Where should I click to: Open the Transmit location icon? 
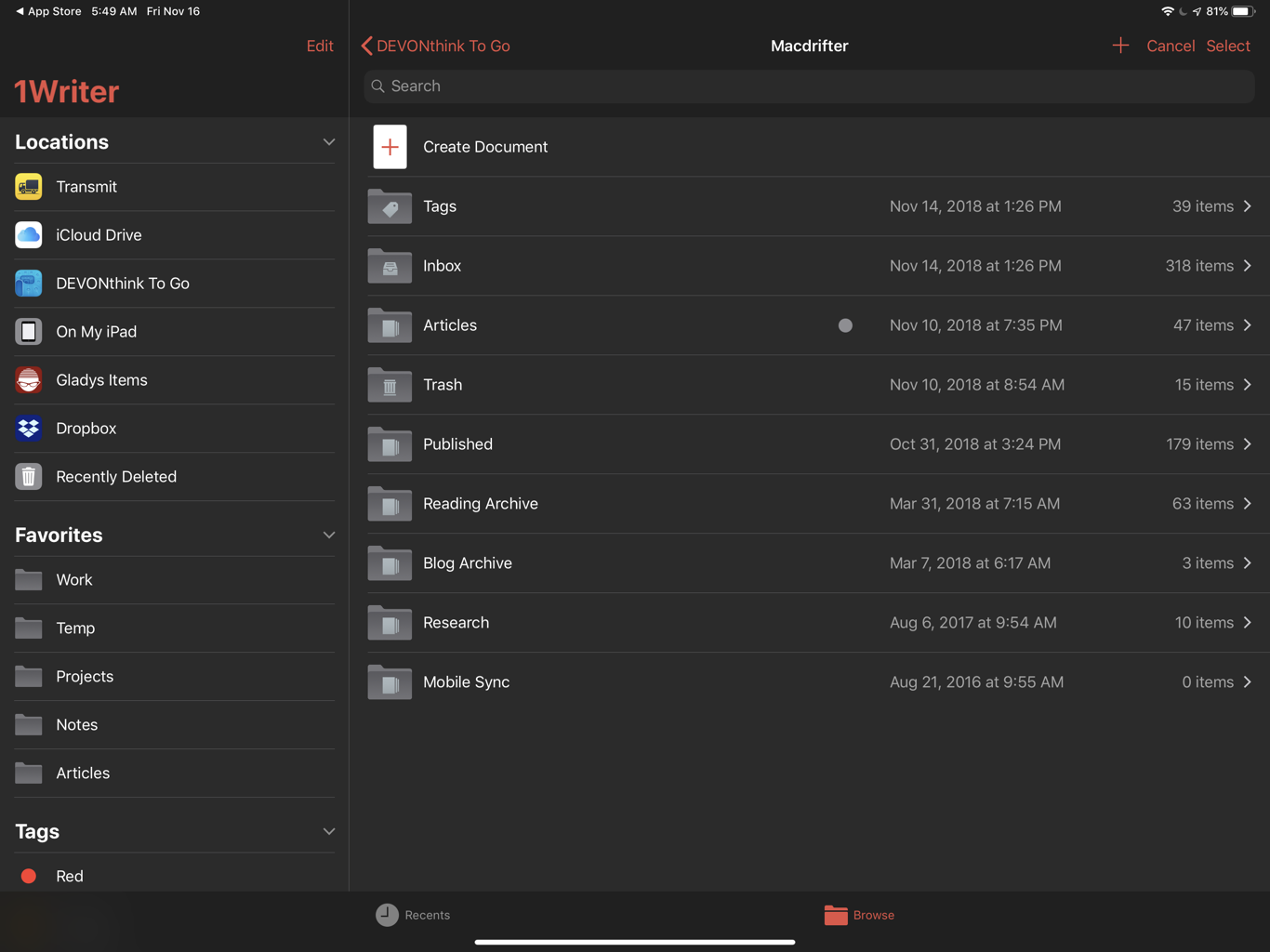click(29, 187)
